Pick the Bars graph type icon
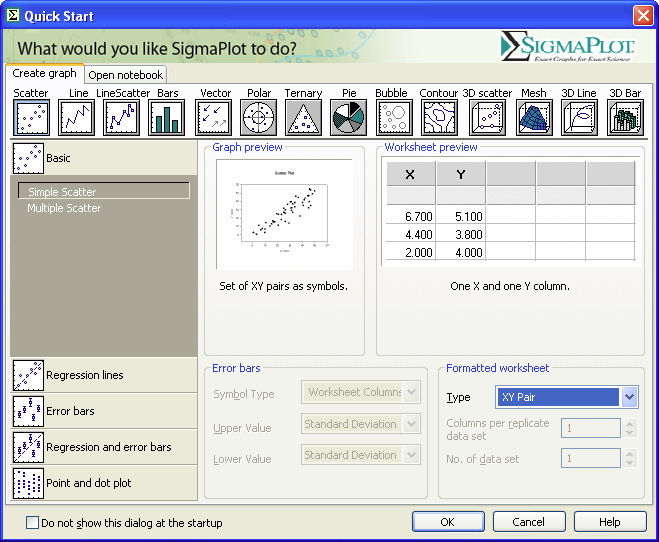This screenshot has width=659, height=542. point(167,118)
